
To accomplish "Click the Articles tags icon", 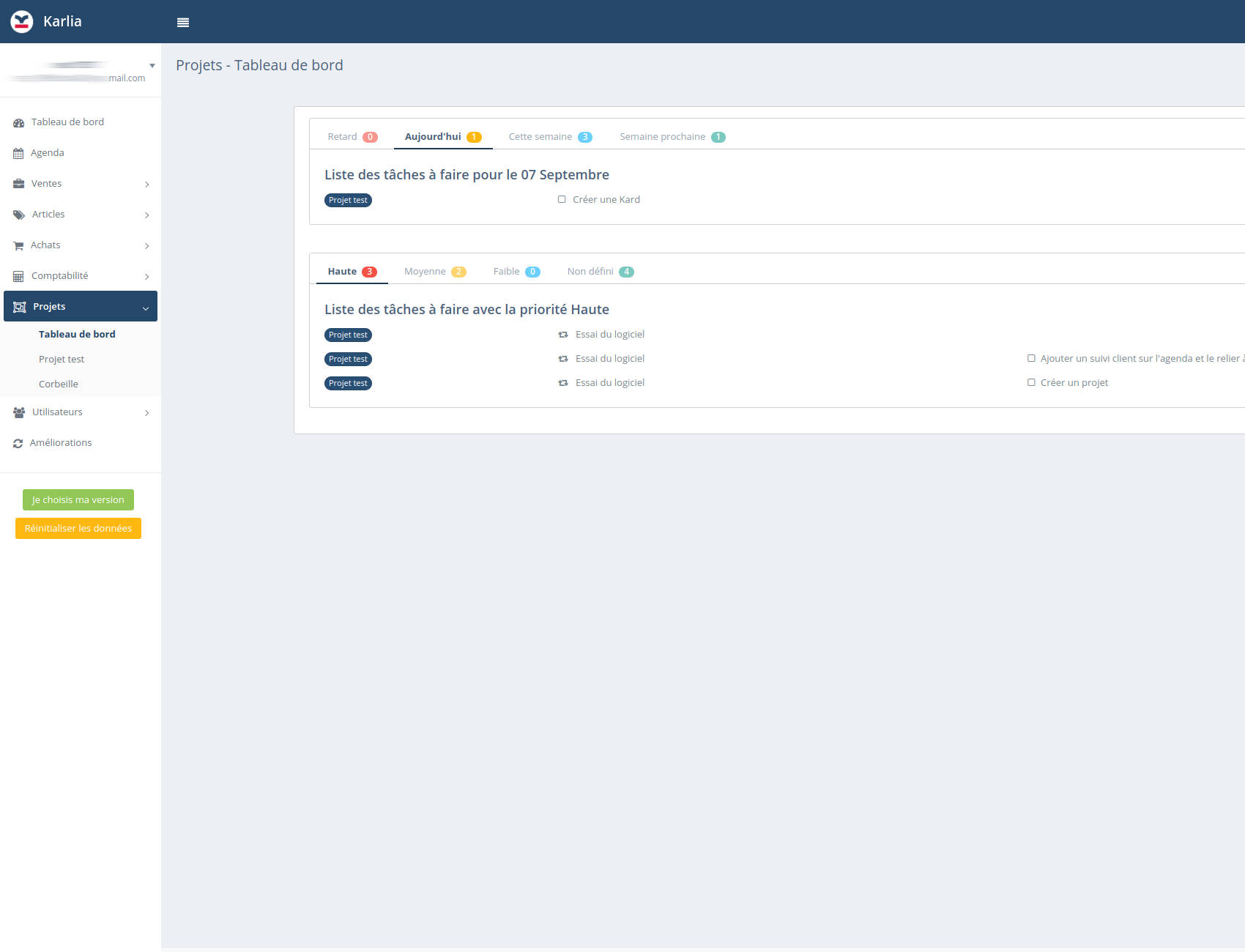I will click(19, 215).
